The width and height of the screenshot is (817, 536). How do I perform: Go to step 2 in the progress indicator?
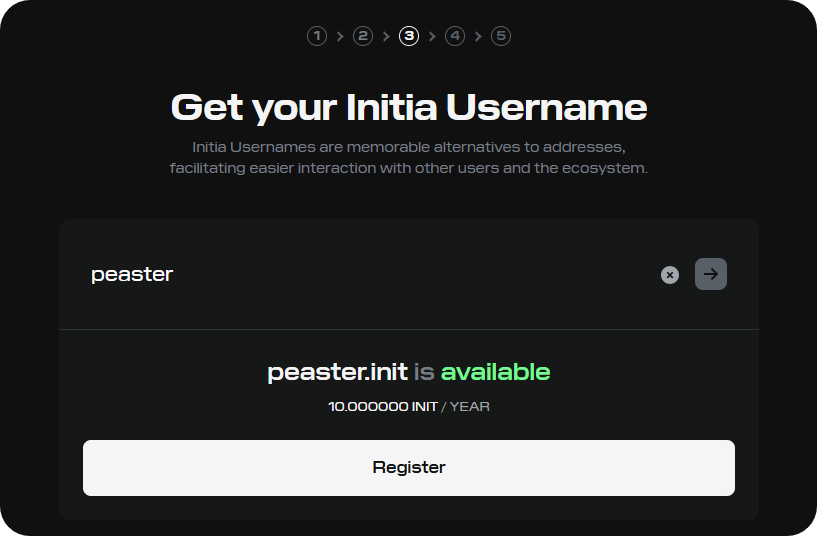click(x=363, y=36)
